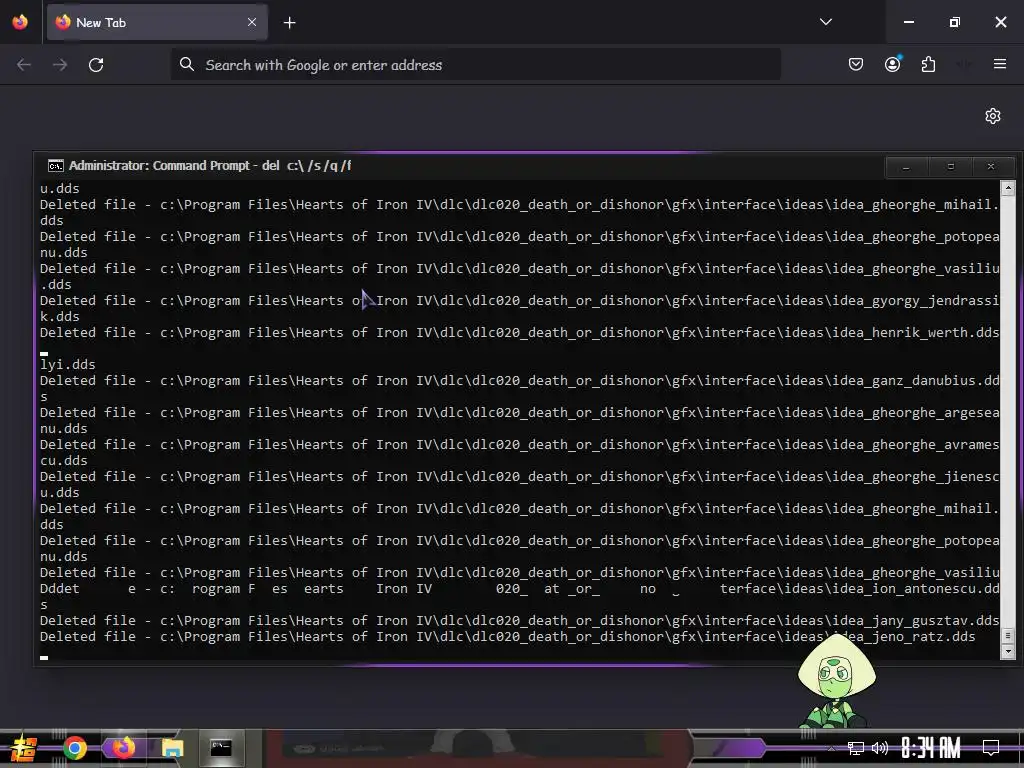Go back to previous page

pos(24,65)
